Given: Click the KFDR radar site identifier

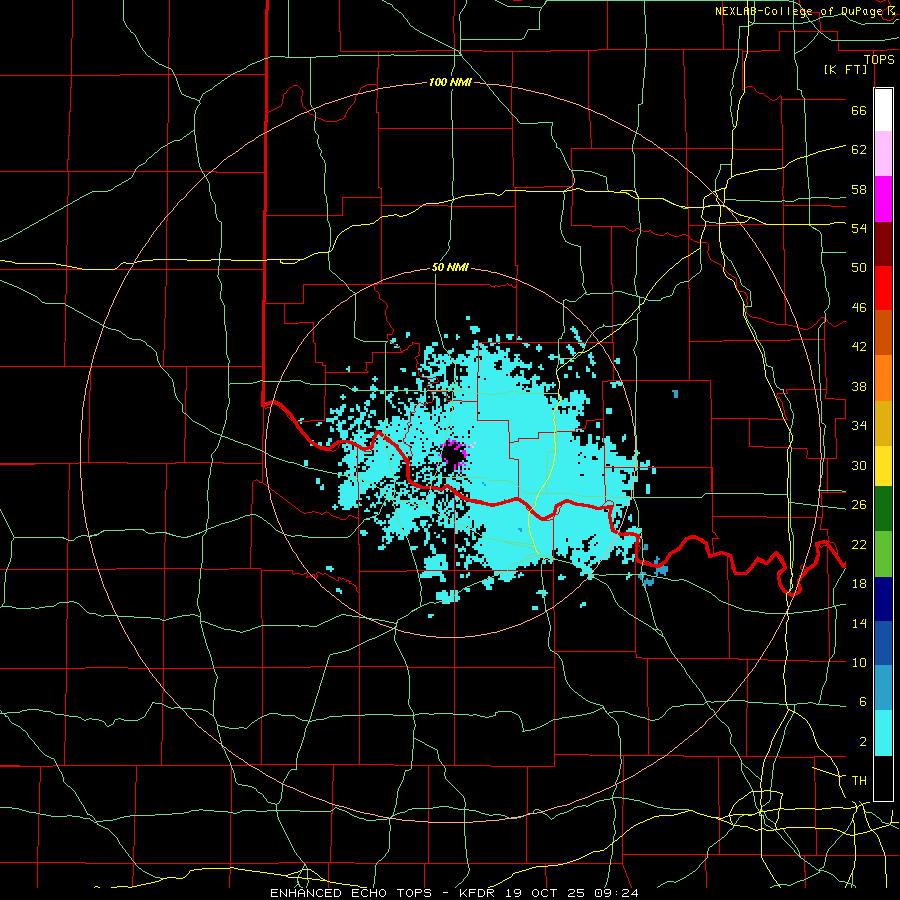Looking at the screenshot, I should coord(479,893).
